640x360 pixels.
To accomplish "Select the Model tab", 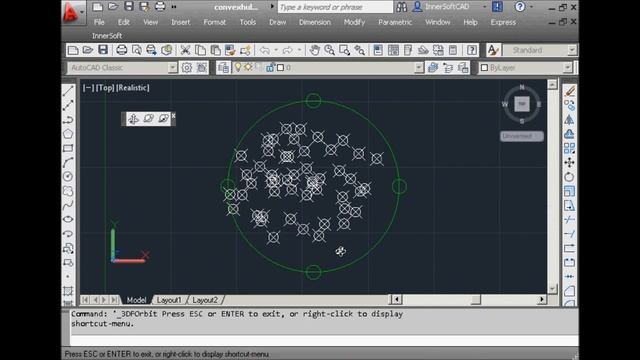I will pyautogui.click(x=136, y=300).
